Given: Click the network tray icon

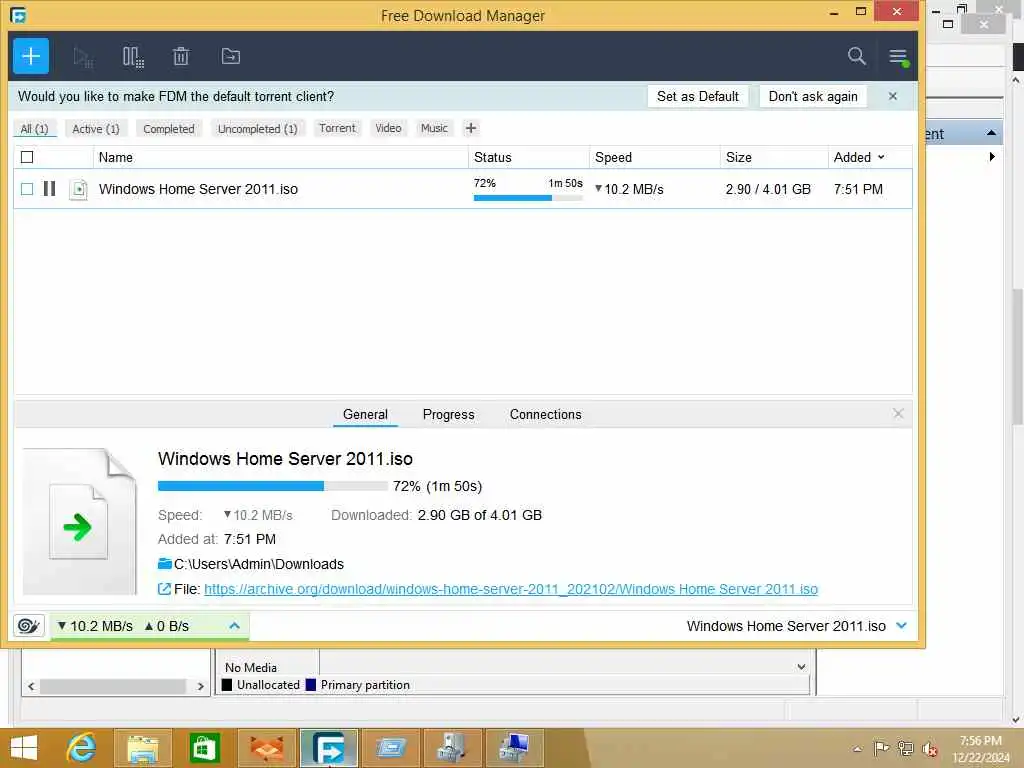Looking at the screenshot, I should [x=905, y=748].
